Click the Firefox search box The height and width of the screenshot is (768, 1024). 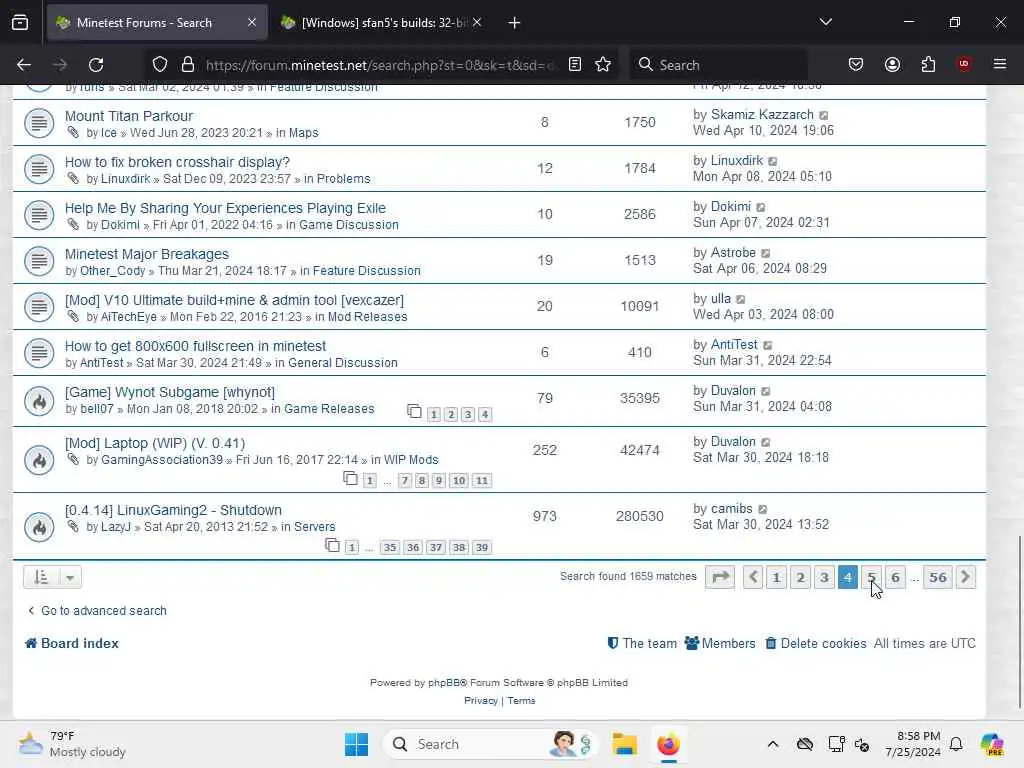718,65
